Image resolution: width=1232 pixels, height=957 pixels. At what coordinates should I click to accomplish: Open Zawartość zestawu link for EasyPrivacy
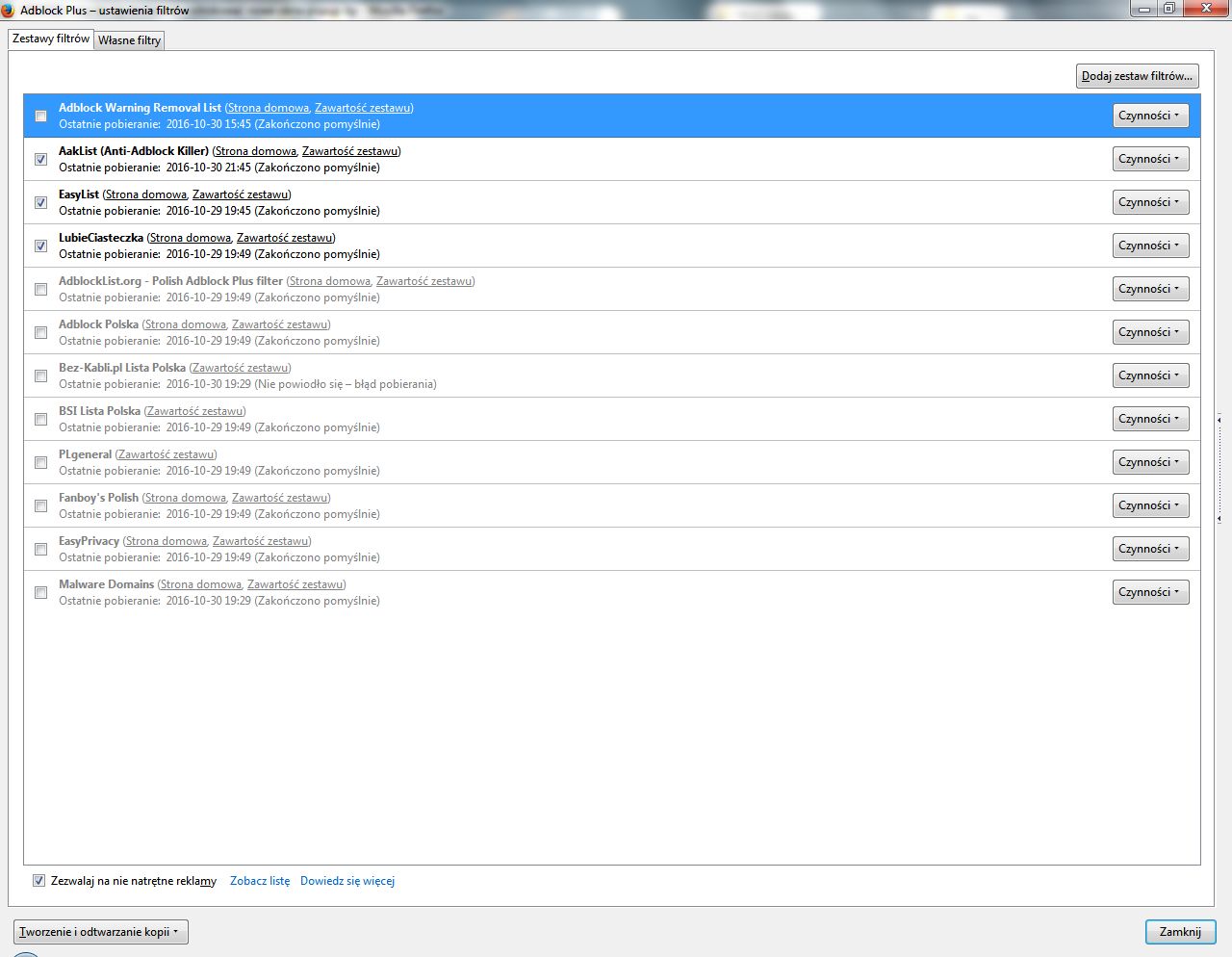261,541
